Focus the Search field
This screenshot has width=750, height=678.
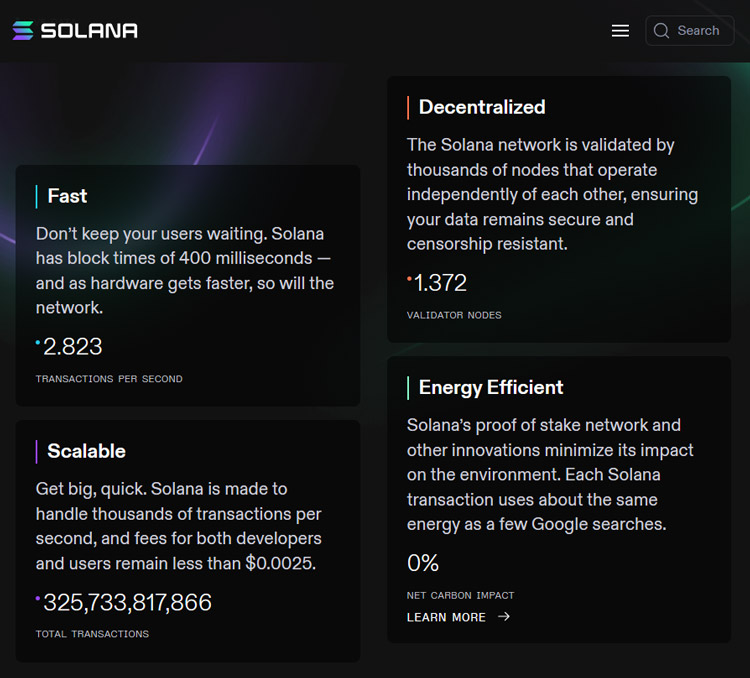click(689, 31)
